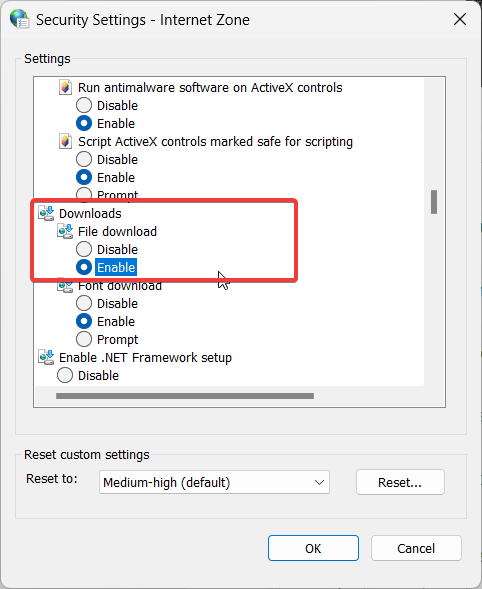Confirm settings with the OK button
This screenshot has width=482, height=589.
313,548
